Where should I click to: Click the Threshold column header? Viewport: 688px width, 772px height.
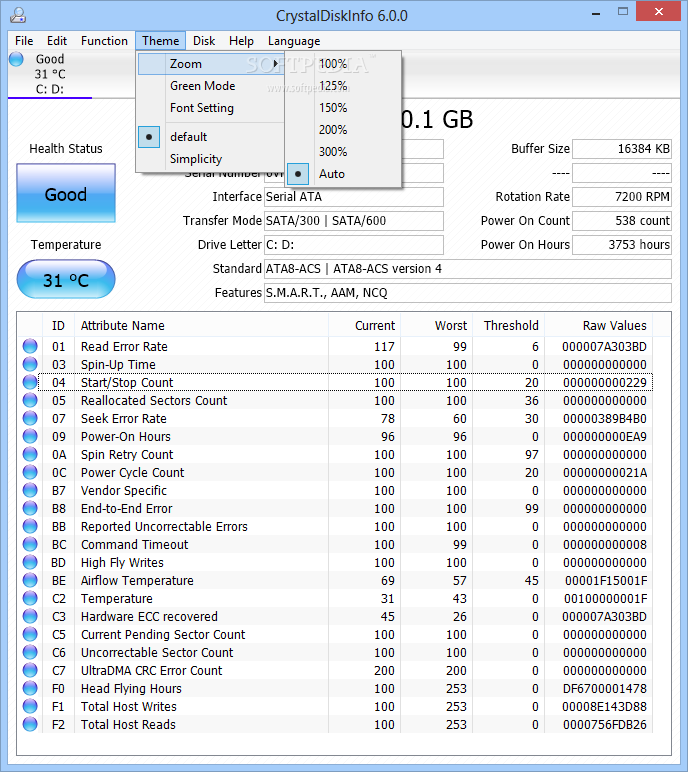508,325
